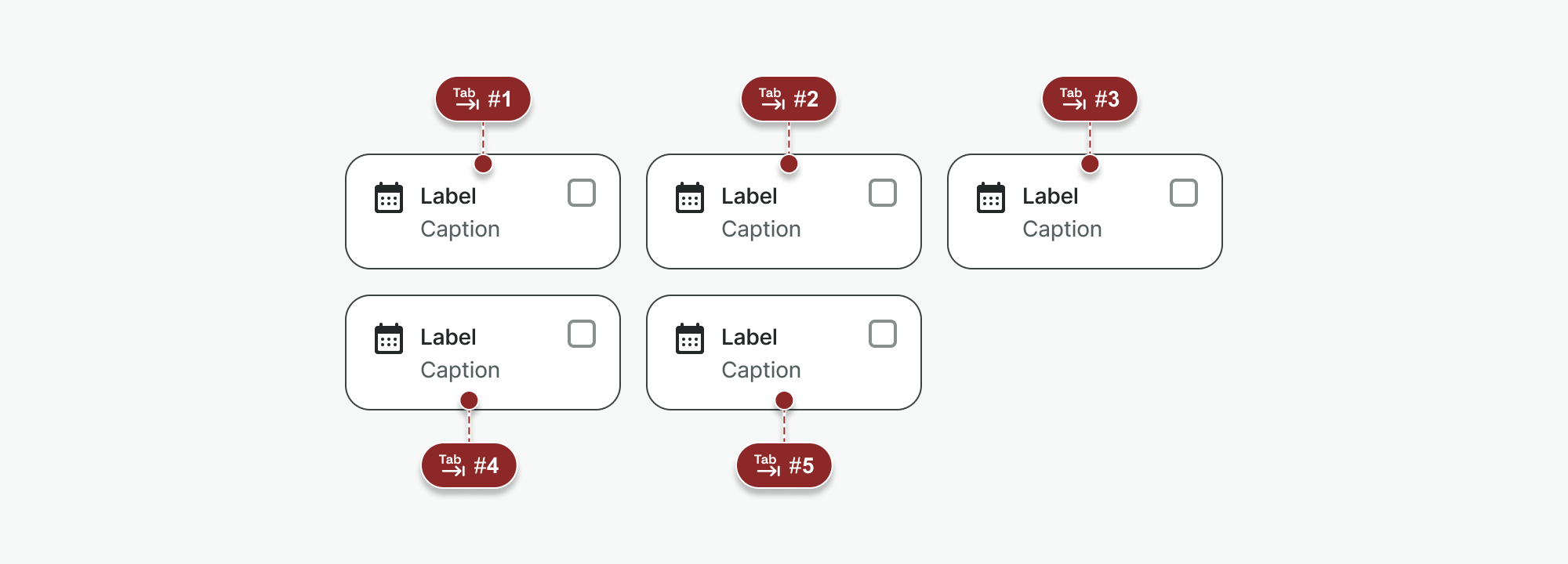The height and width of the screenshot is (564, 1568).
Task: Click the calendar icon in the Tab #3 card
Action: pos(991,198)
